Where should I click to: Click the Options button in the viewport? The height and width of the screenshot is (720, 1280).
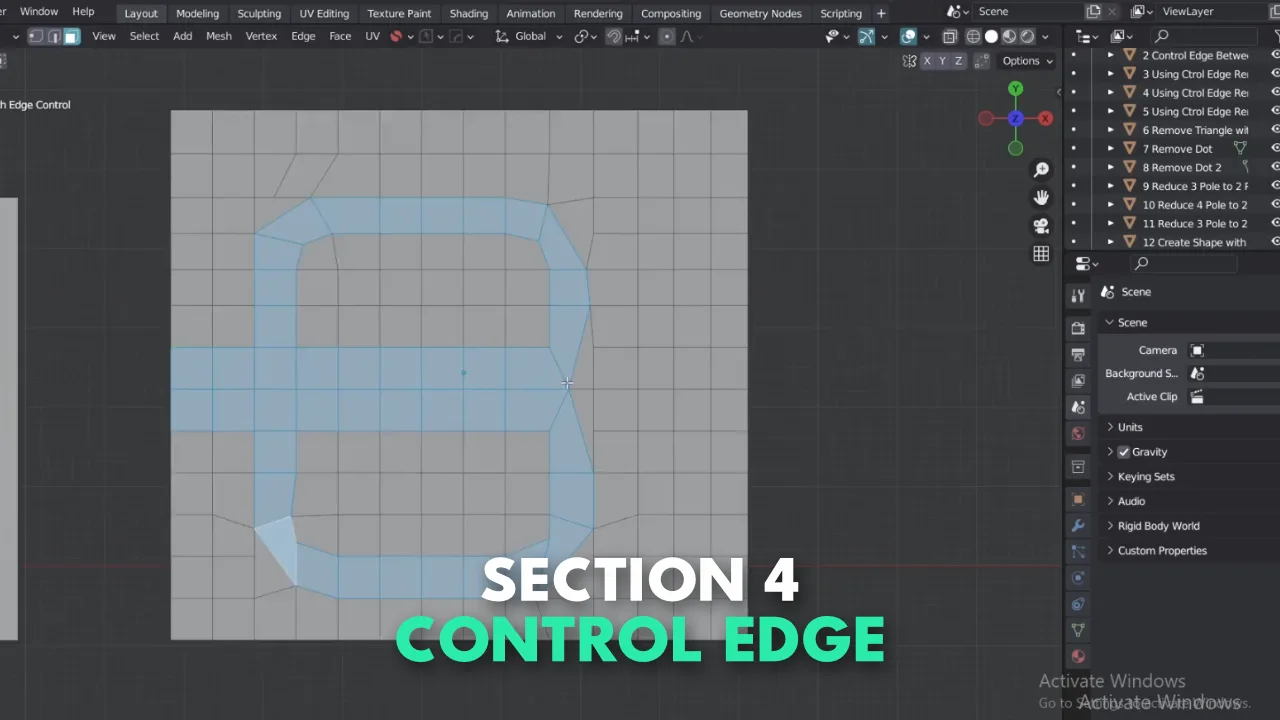click(1020, 60)
